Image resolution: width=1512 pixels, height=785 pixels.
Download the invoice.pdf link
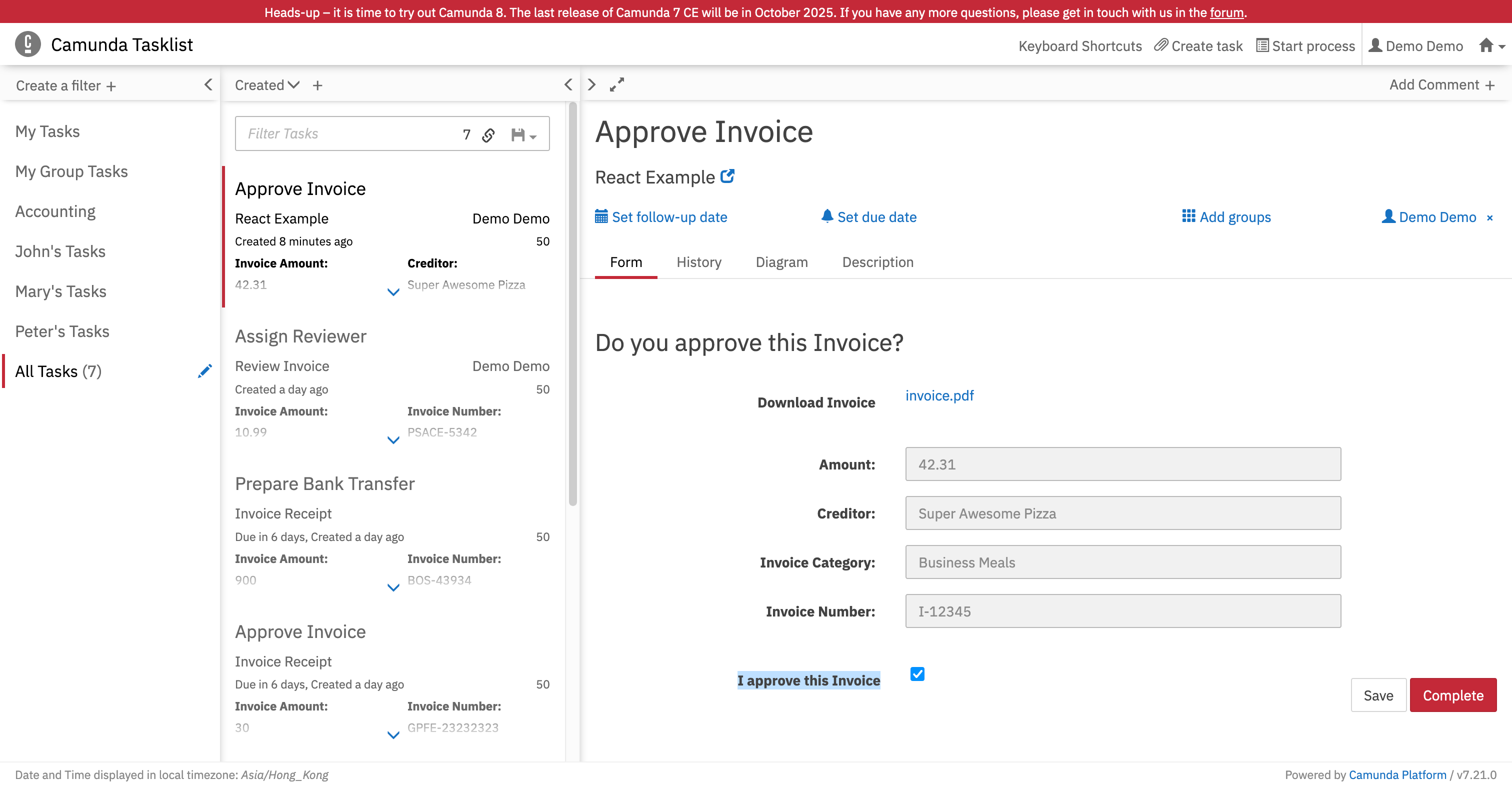click(939, 395)
